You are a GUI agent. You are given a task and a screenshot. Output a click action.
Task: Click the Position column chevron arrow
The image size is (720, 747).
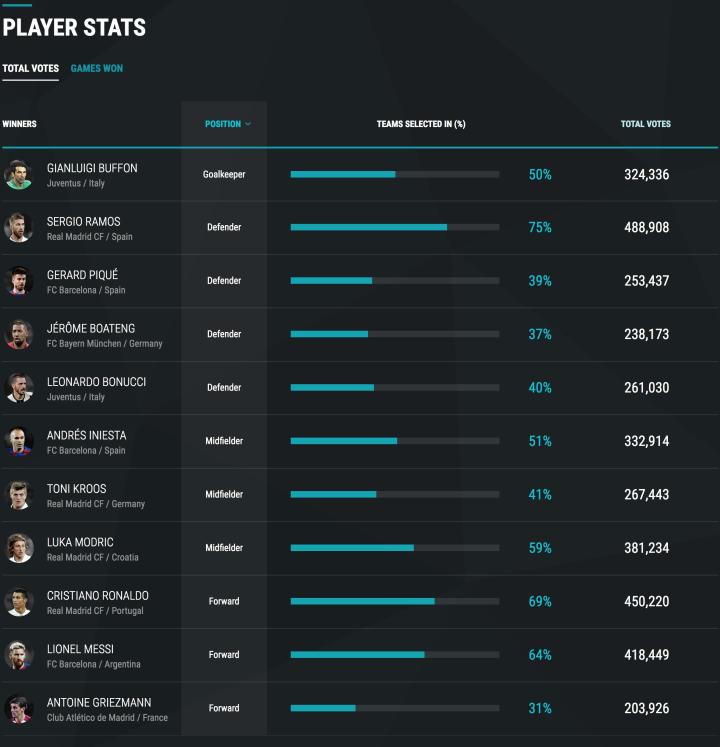(x=248, y=124)
